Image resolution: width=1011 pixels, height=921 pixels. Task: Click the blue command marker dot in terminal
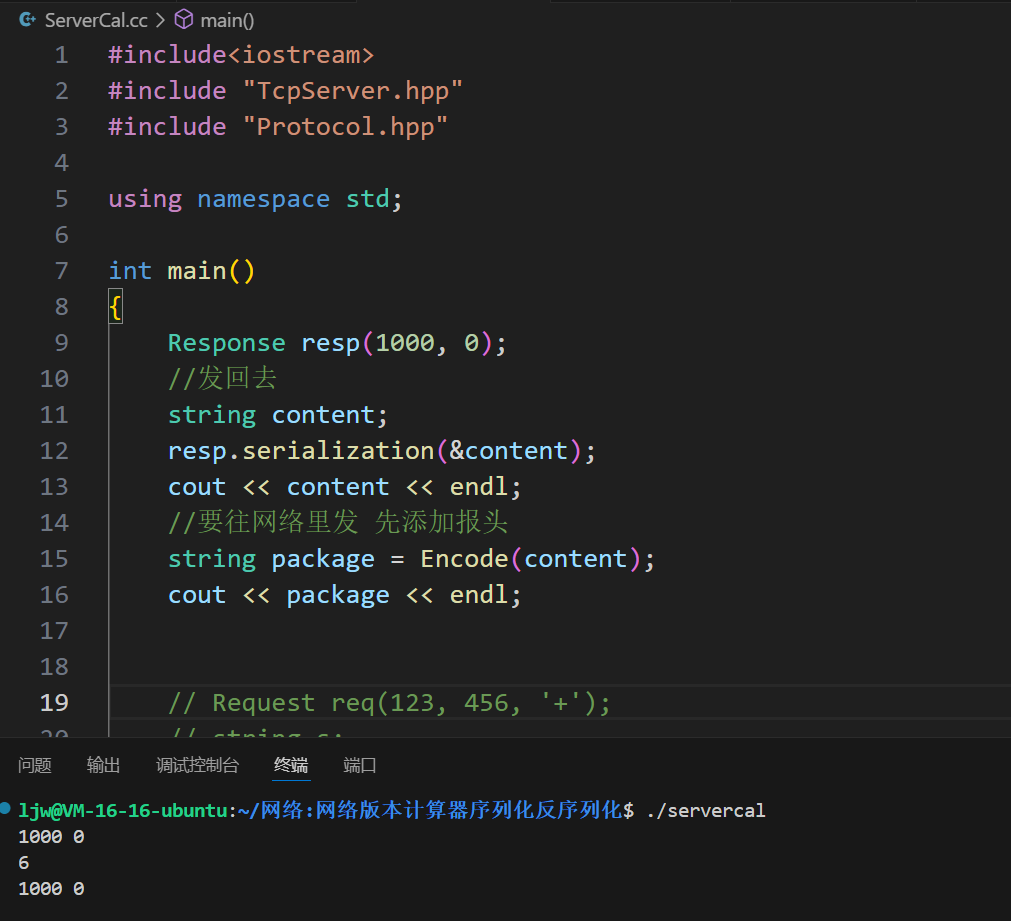[7, 808]
